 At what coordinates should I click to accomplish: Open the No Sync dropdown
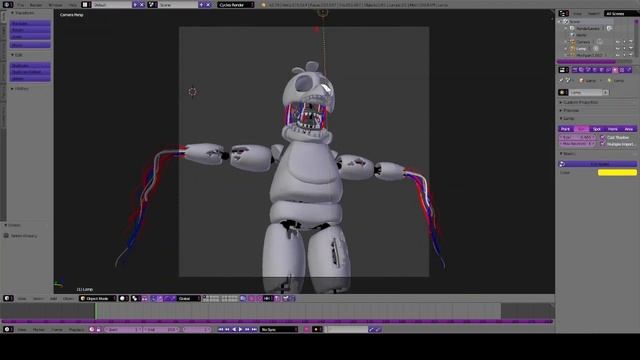(279, 329)
